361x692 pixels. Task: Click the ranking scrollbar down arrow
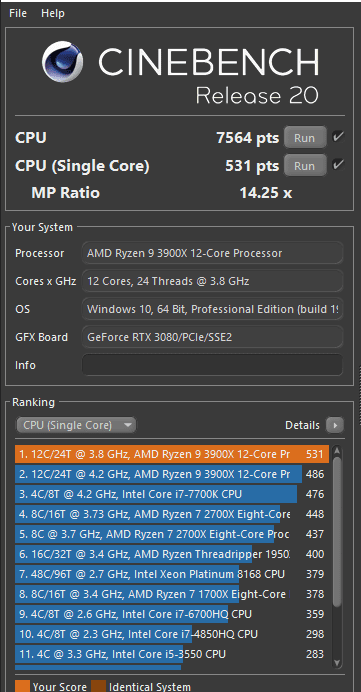(337, 662)
